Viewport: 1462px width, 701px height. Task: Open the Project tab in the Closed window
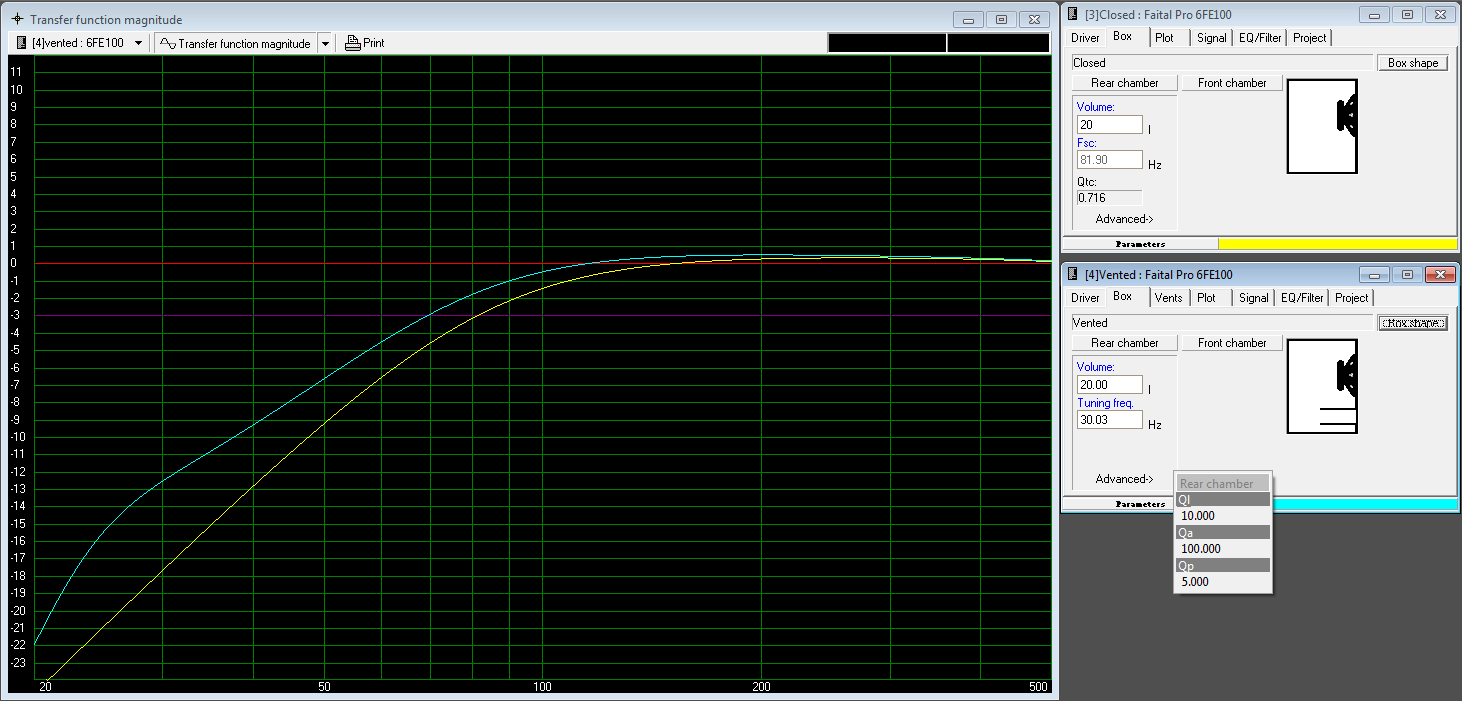point(1309,38)
